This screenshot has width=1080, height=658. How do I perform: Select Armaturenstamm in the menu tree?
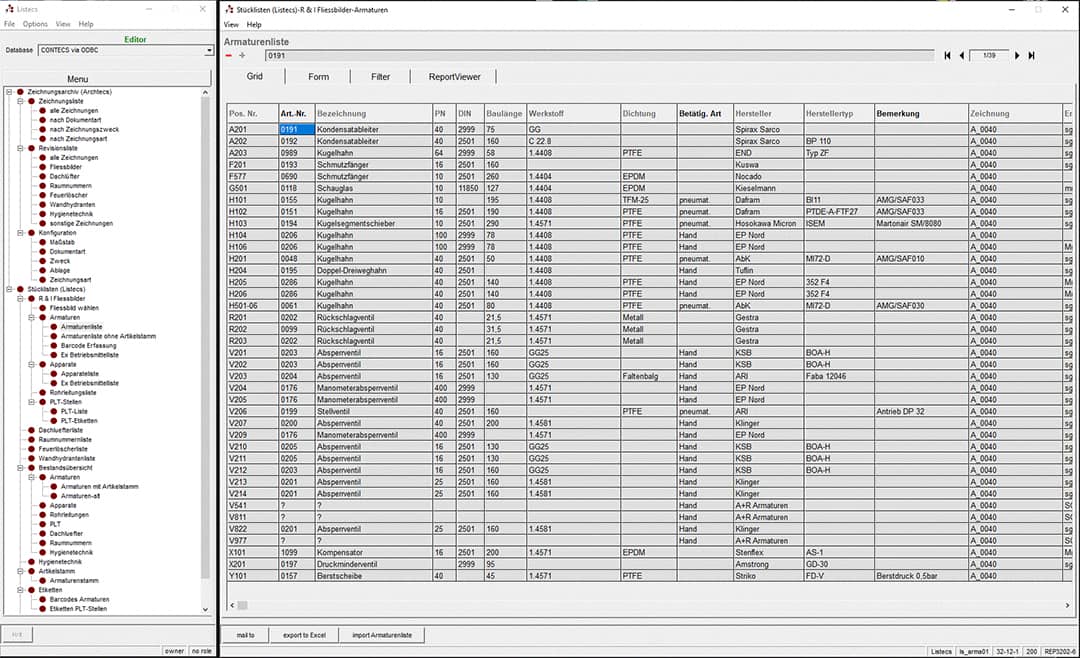point(74,580)
